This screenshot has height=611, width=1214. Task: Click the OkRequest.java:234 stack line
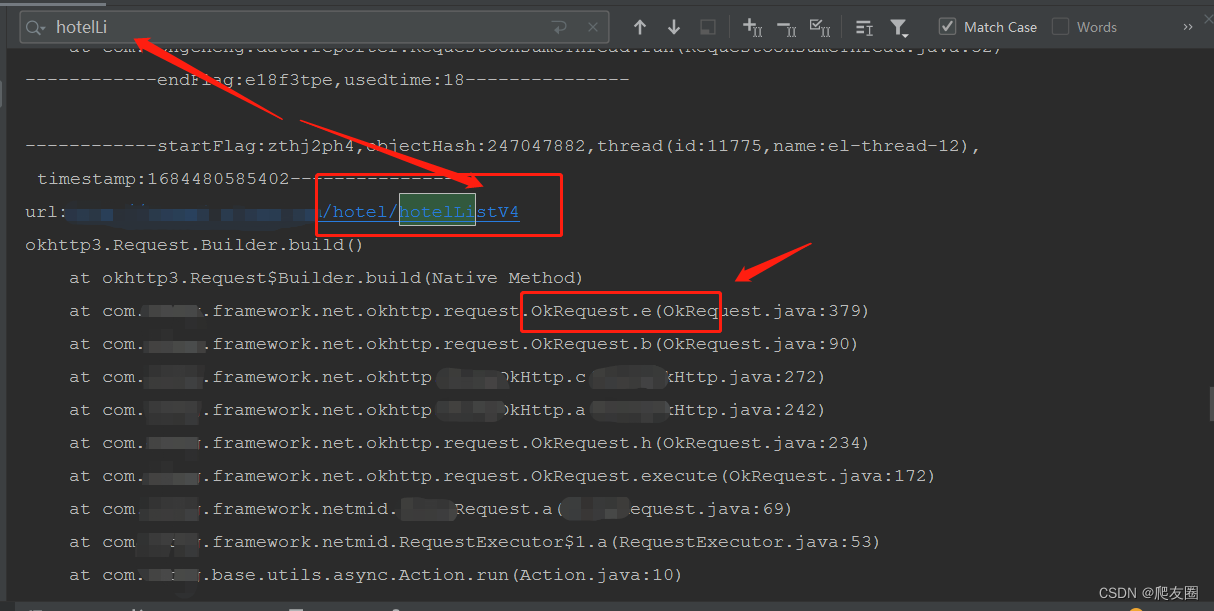[x=469, y=442]
